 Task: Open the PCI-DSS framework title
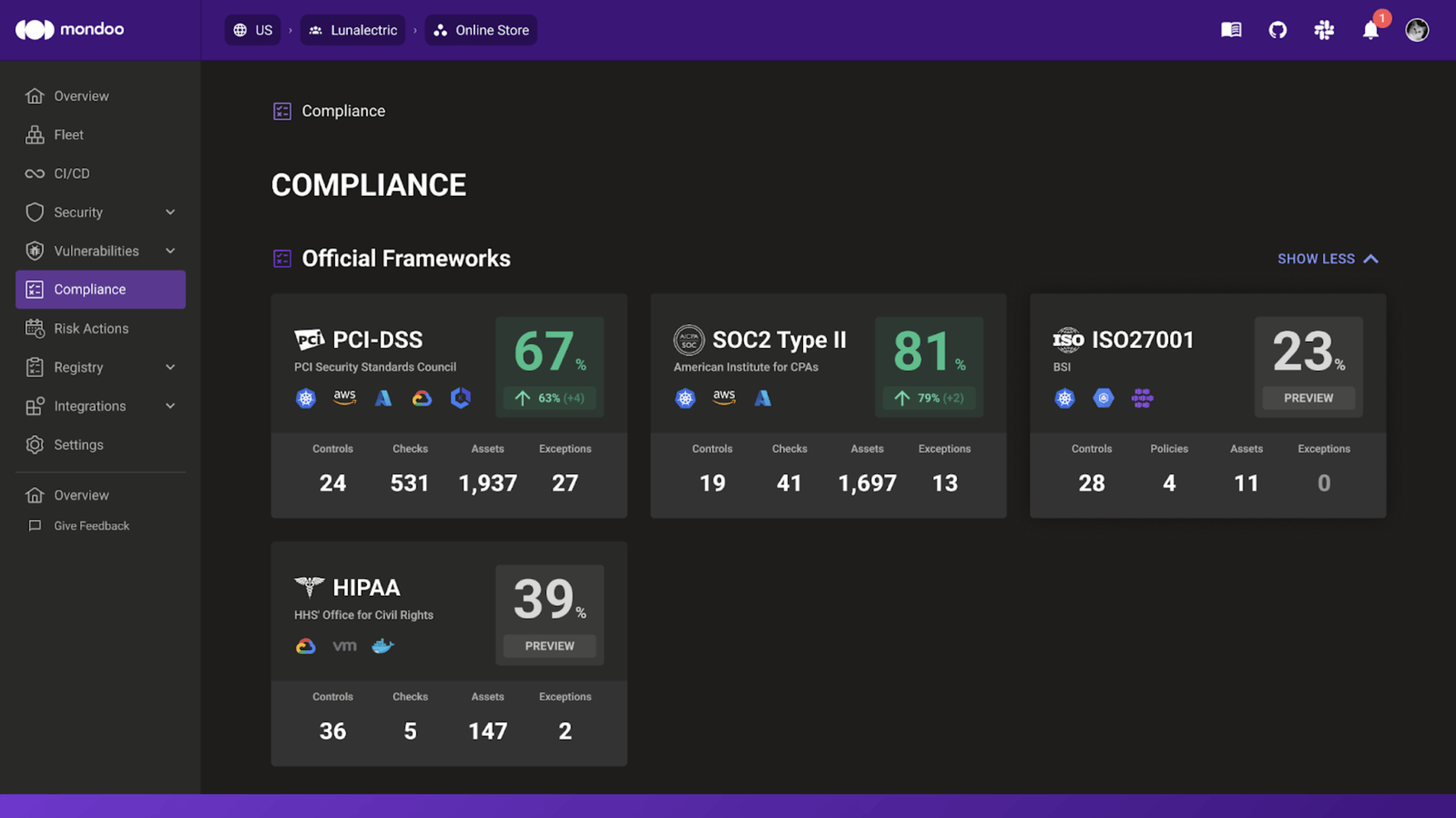(x=377, y=339)
